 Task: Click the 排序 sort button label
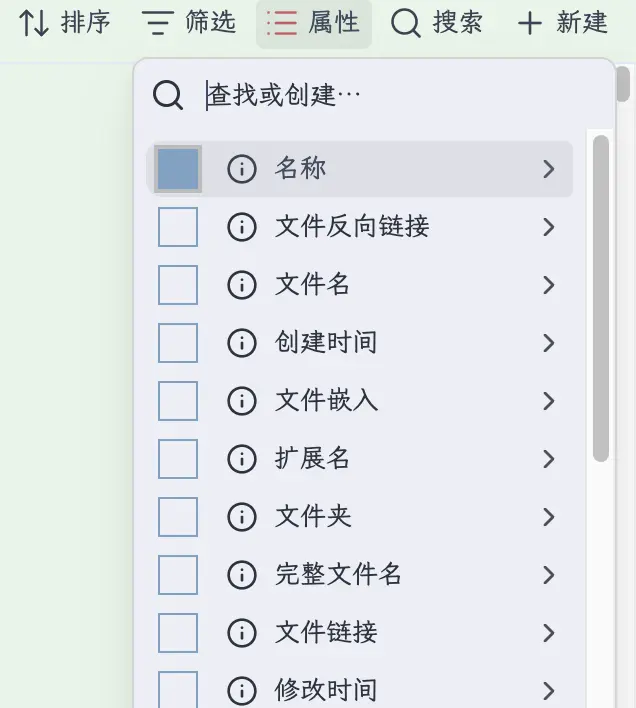pyautogui.click(x=86, y=24)
